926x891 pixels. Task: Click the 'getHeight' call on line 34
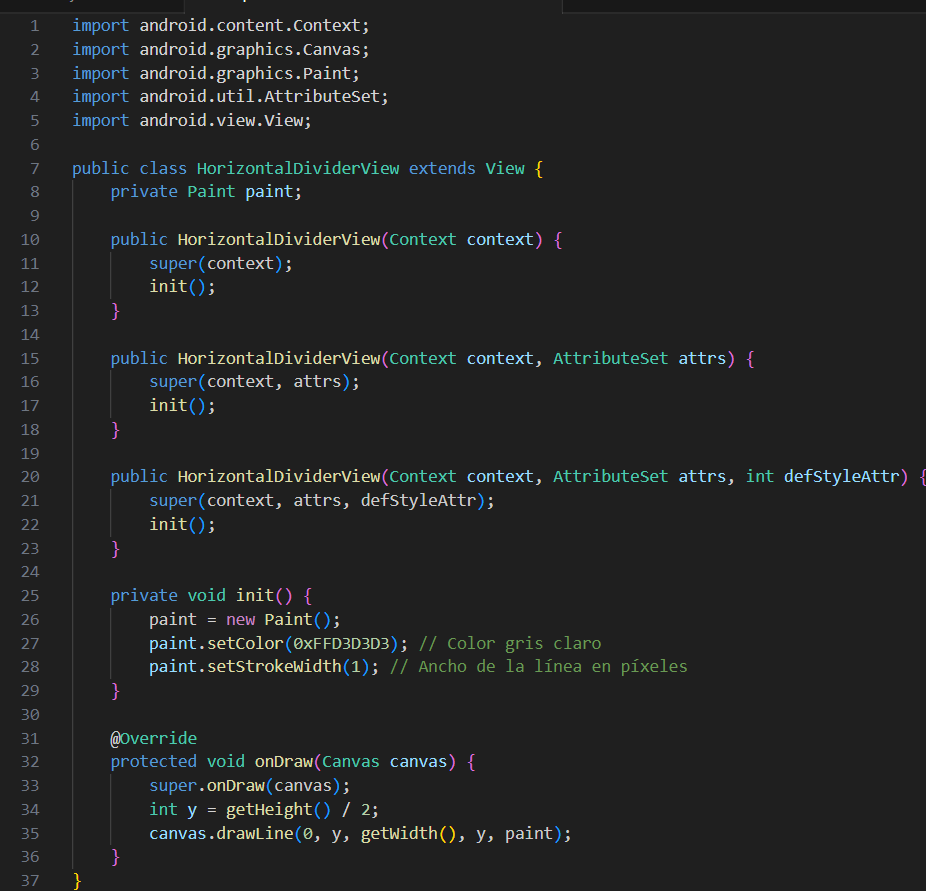point(269,810)
